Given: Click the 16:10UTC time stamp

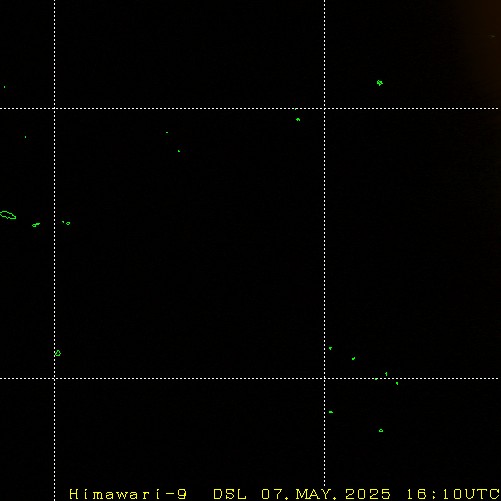Looking at the screenshot, I should click(x=453, y=494).
